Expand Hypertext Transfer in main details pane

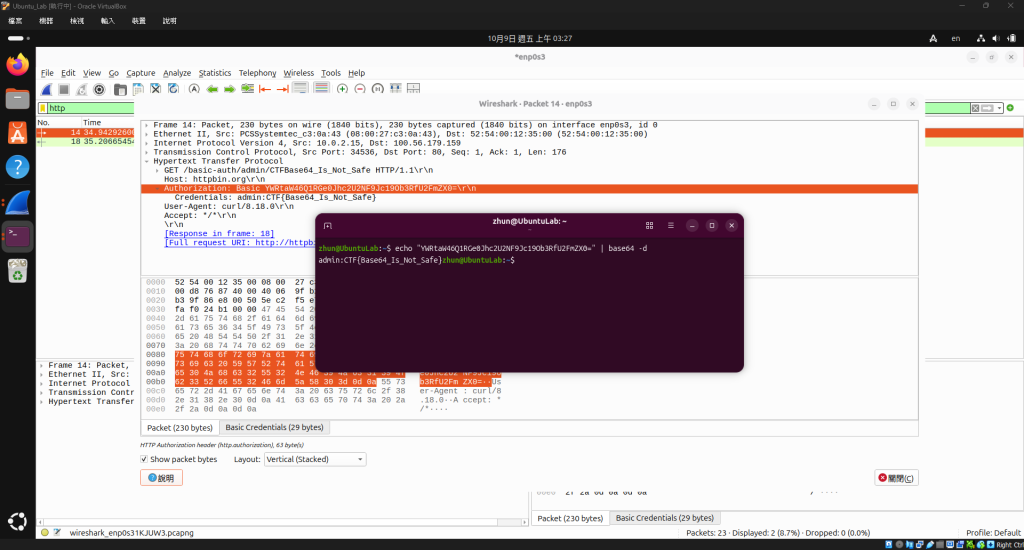click(42, 402)
